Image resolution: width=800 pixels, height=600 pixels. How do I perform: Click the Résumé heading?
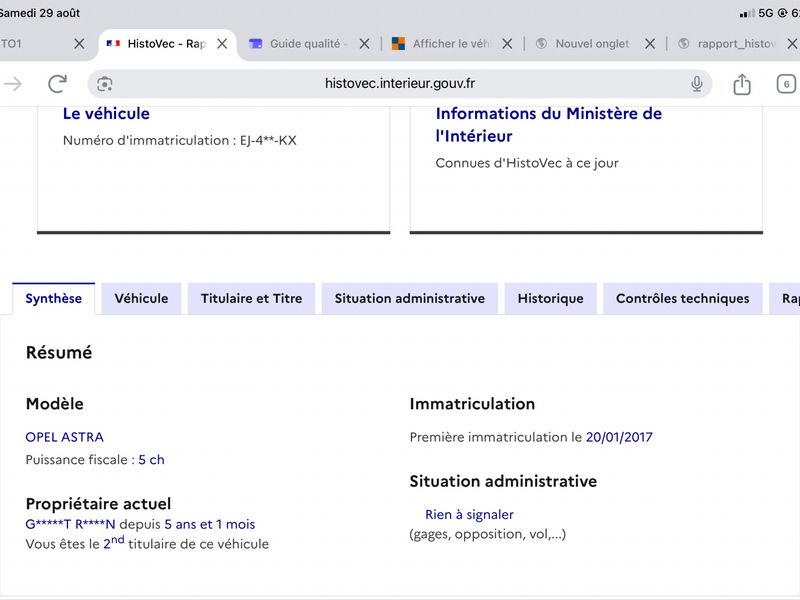59,353
